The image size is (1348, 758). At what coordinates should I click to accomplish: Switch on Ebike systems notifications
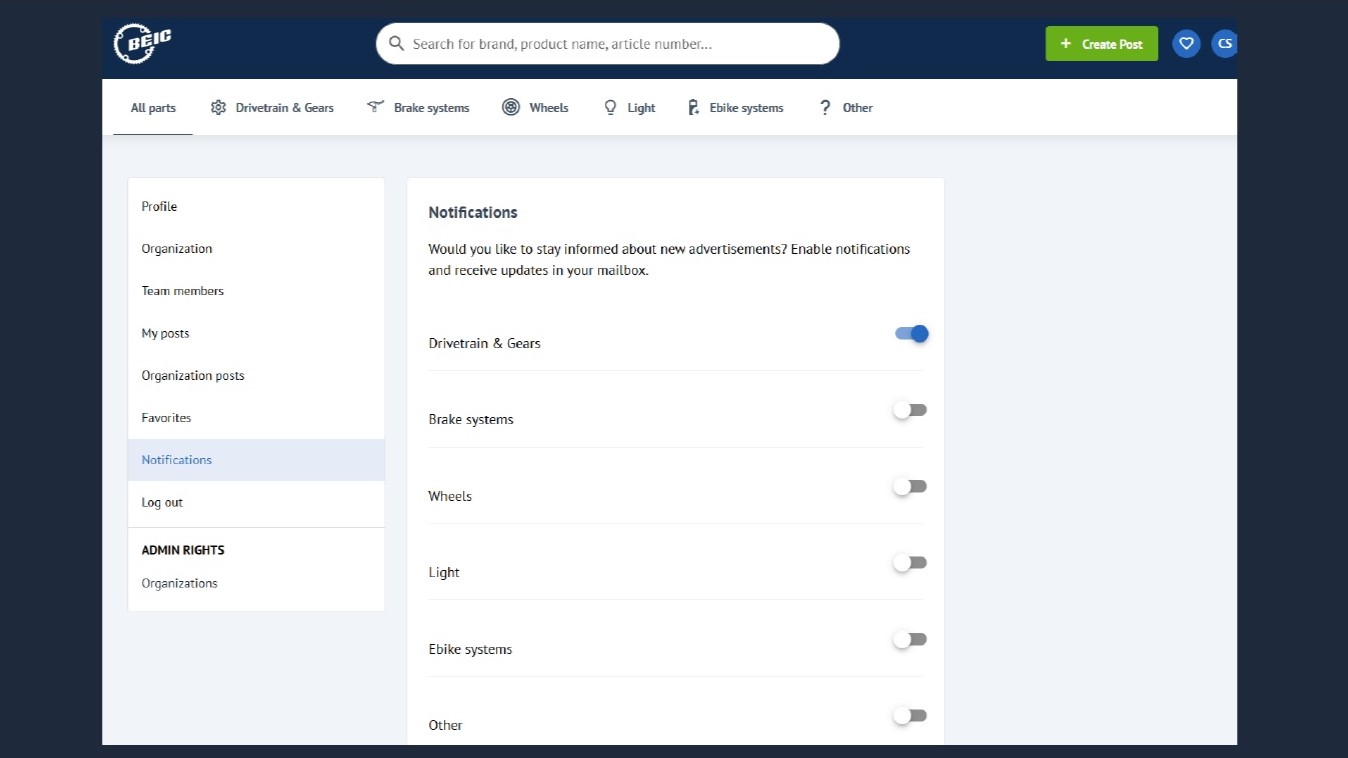point(910,640)
